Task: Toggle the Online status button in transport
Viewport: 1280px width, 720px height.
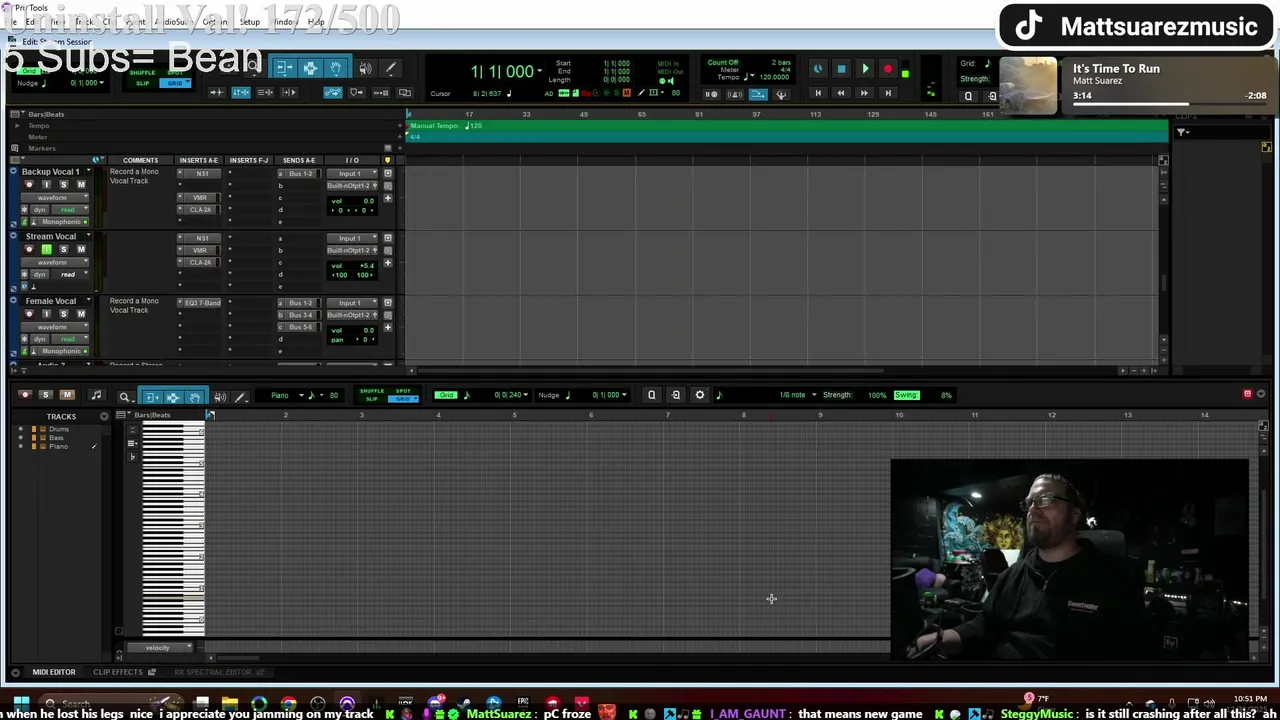Action: tap(817, 69)
